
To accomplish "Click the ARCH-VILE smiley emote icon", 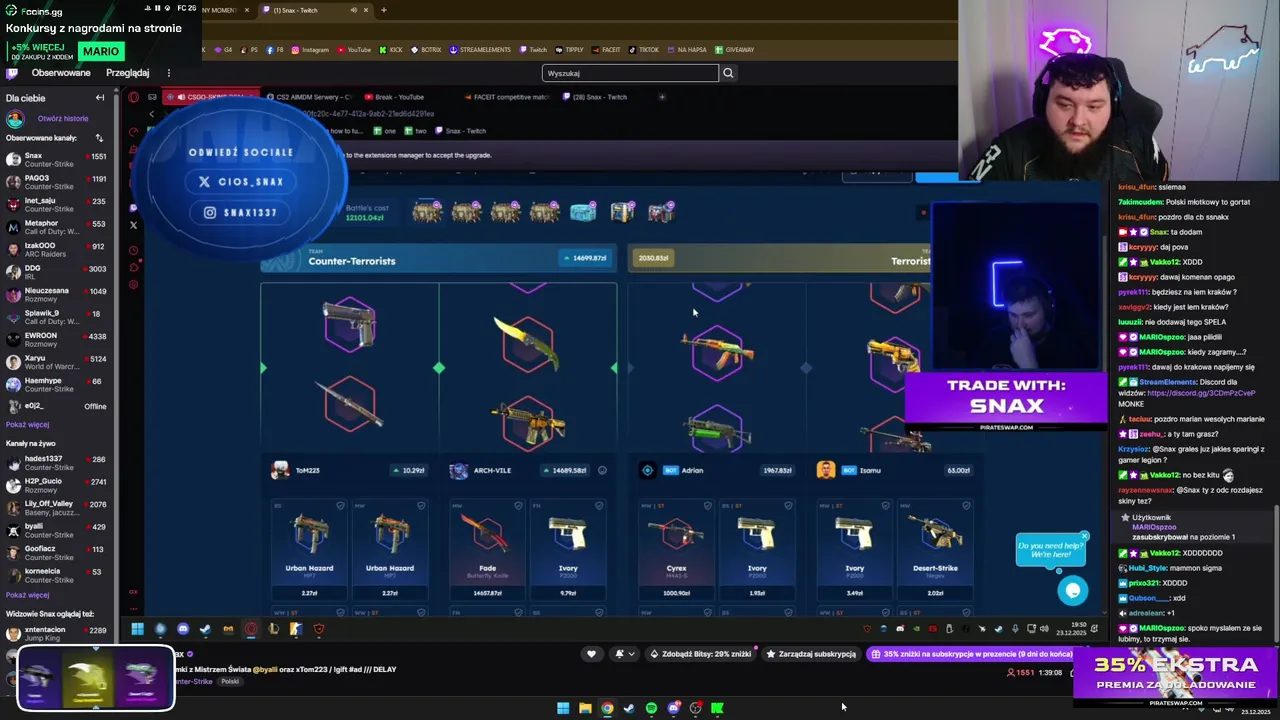I will (x=602, y=470).
